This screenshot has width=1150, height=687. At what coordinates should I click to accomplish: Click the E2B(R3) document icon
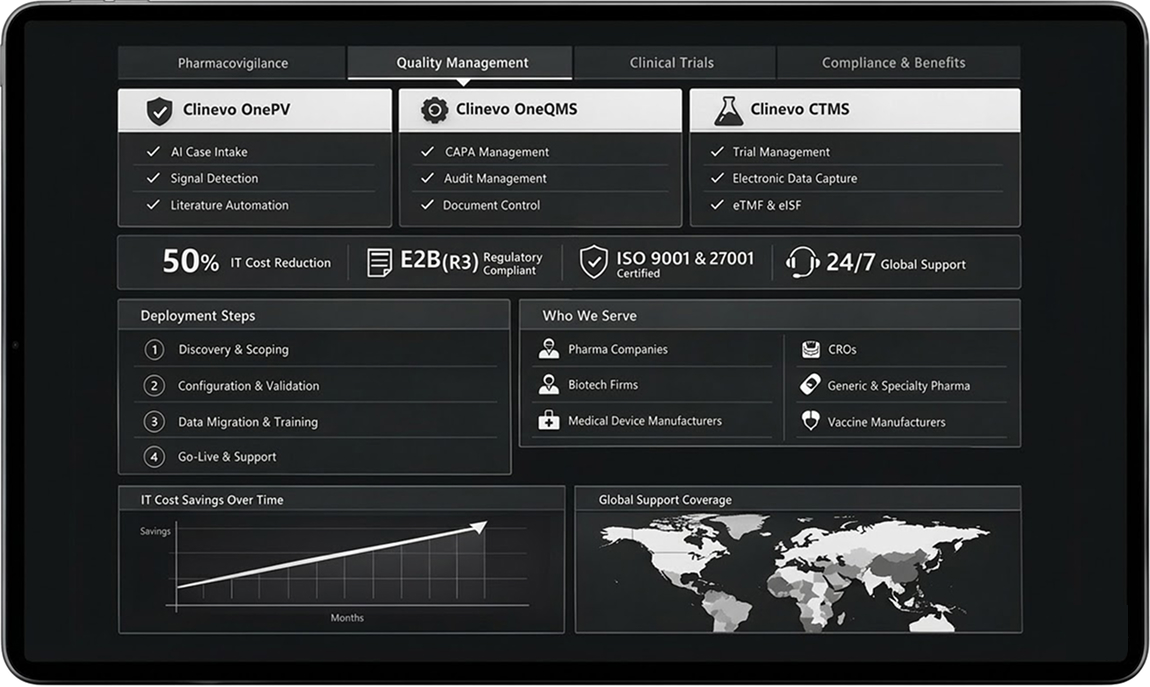pos(379,263)
